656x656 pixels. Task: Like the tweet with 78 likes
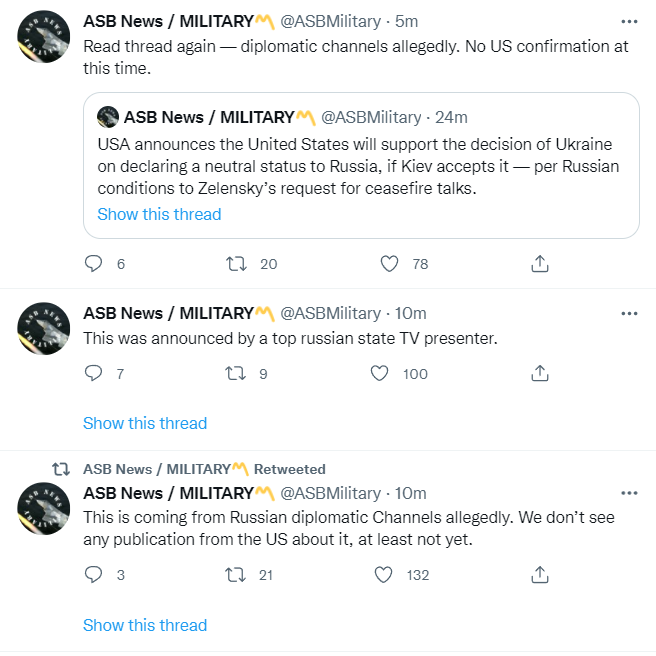click(x=390, y=264)
